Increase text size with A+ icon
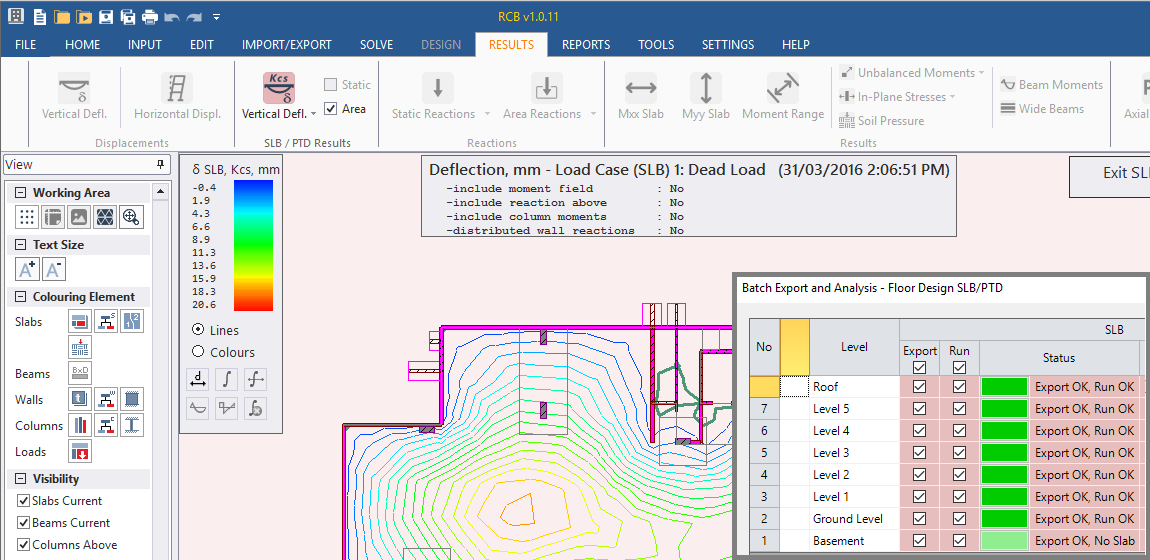 coord(27,269)
